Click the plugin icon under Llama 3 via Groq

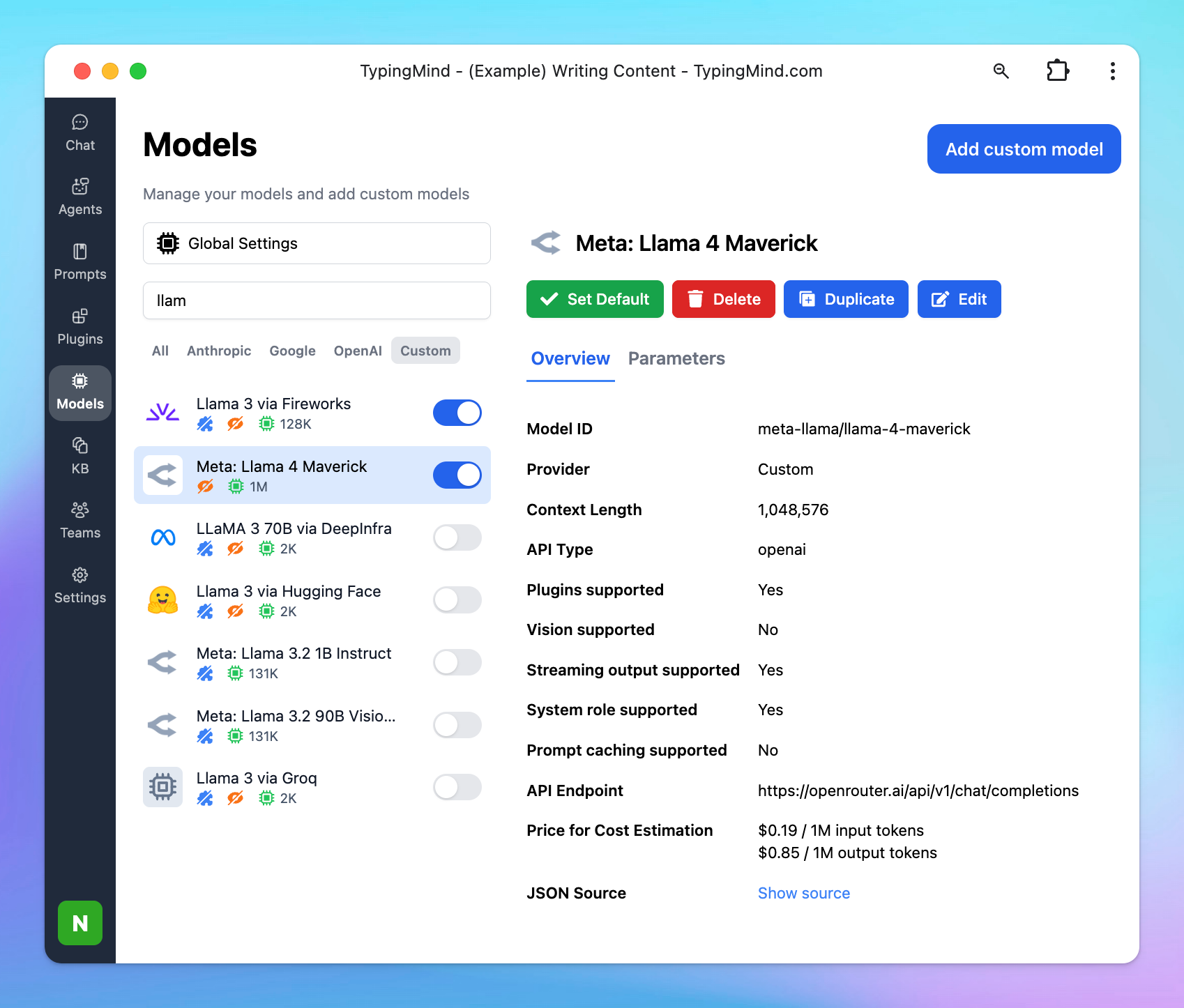205,798
